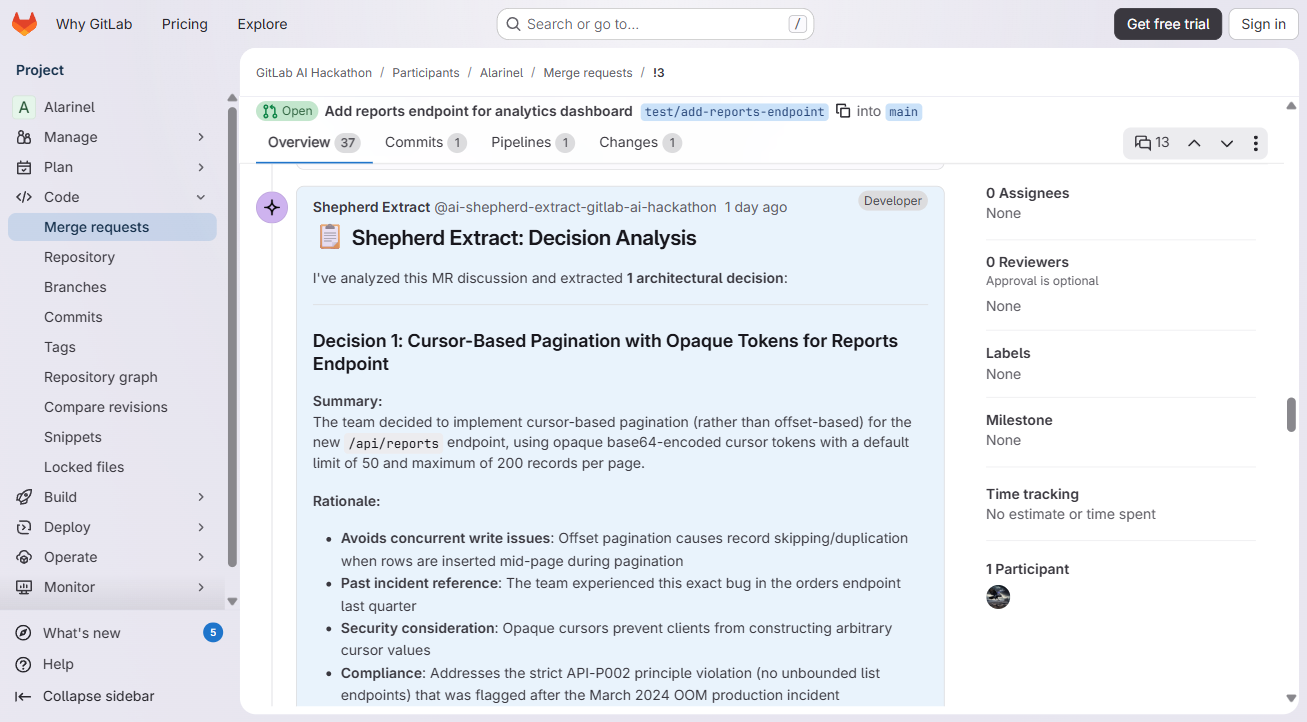Expand the Build section chevron

coord(201,497)
